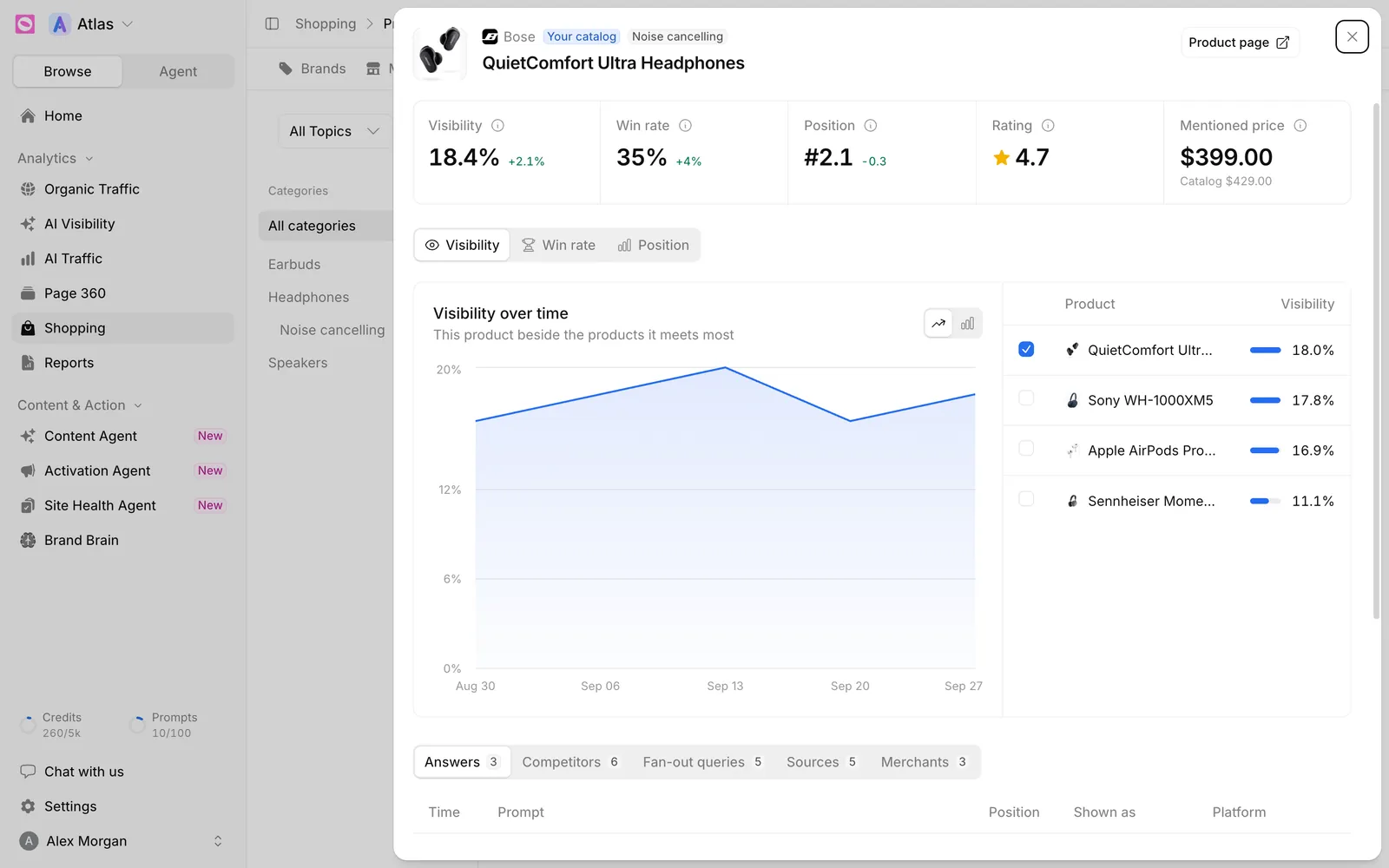
Task: Expand Alex Morgan account menu
Action: [123, 841]
